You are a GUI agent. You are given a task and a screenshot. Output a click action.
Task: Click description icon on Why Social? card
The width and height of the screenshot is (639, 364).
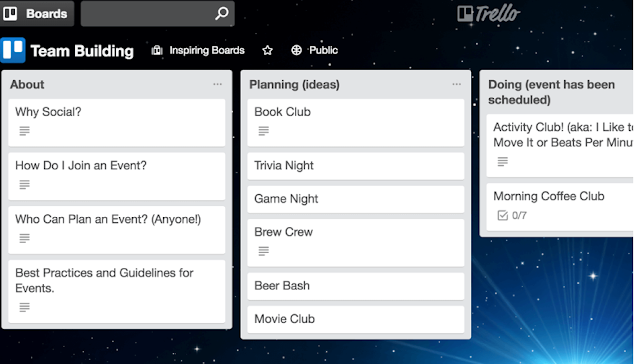click(24, 131)
